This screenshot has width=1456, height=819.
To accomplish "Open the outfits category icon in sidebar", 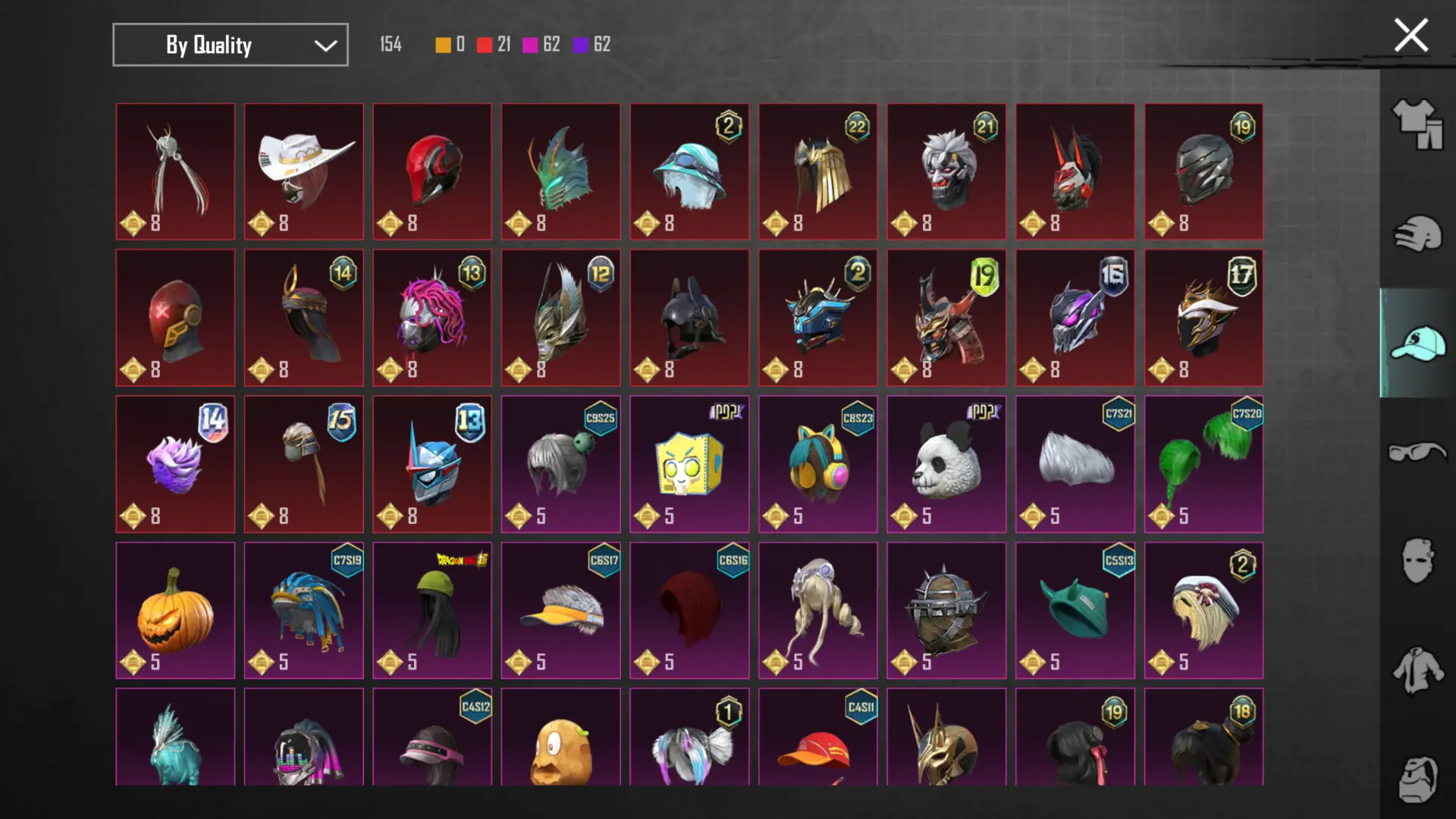I will 1417,125.
